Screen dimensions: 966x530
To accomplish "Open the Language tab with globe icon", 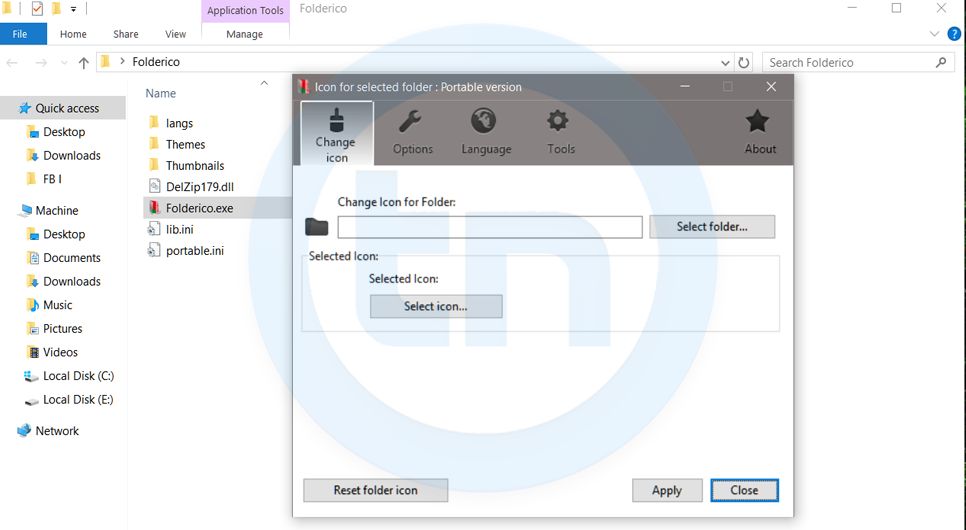I will click(x=485, y=133).
